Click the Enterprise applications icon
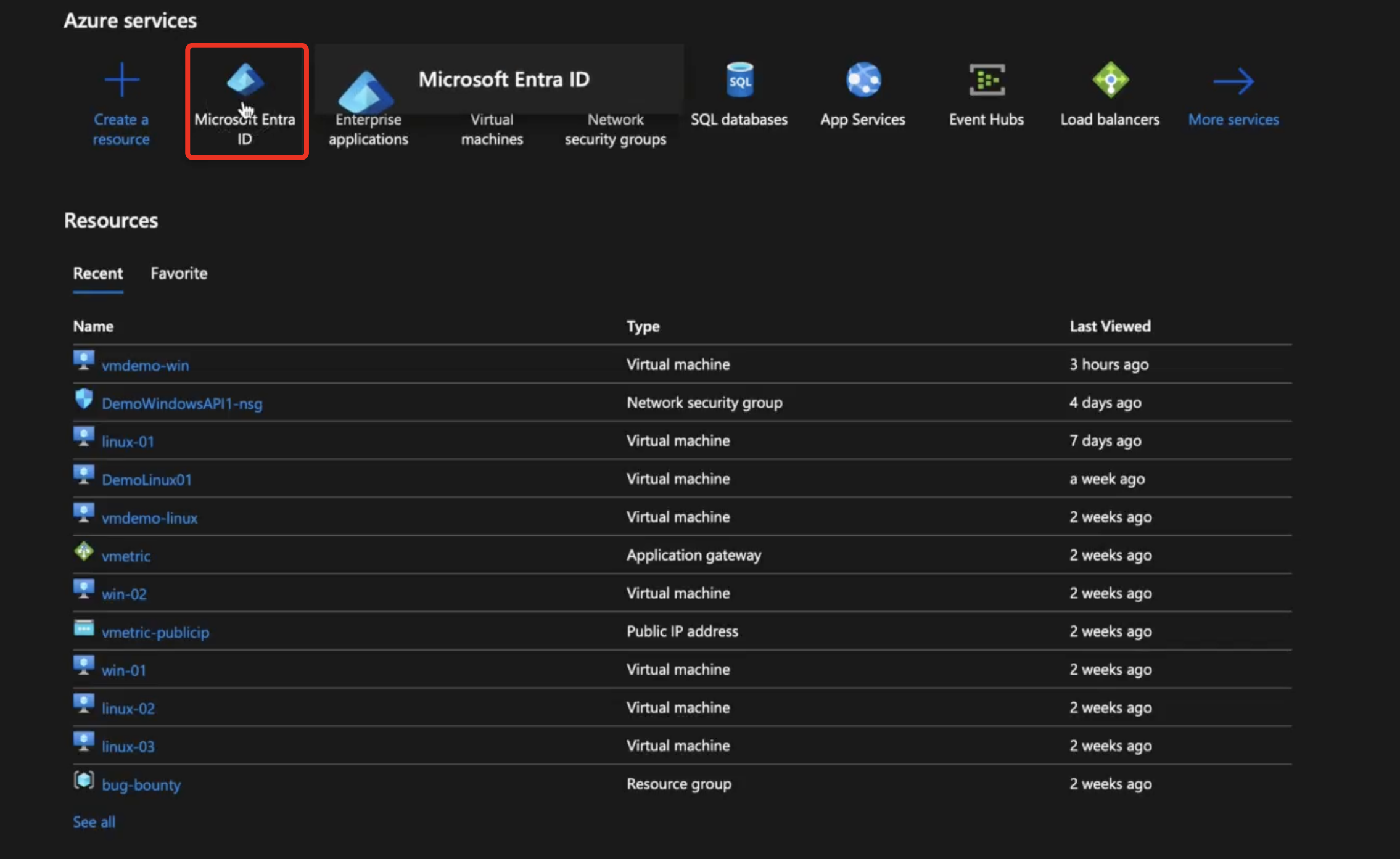Image resolution: width=1400 pixels, height=859 pixels. (x=366, y=91)
